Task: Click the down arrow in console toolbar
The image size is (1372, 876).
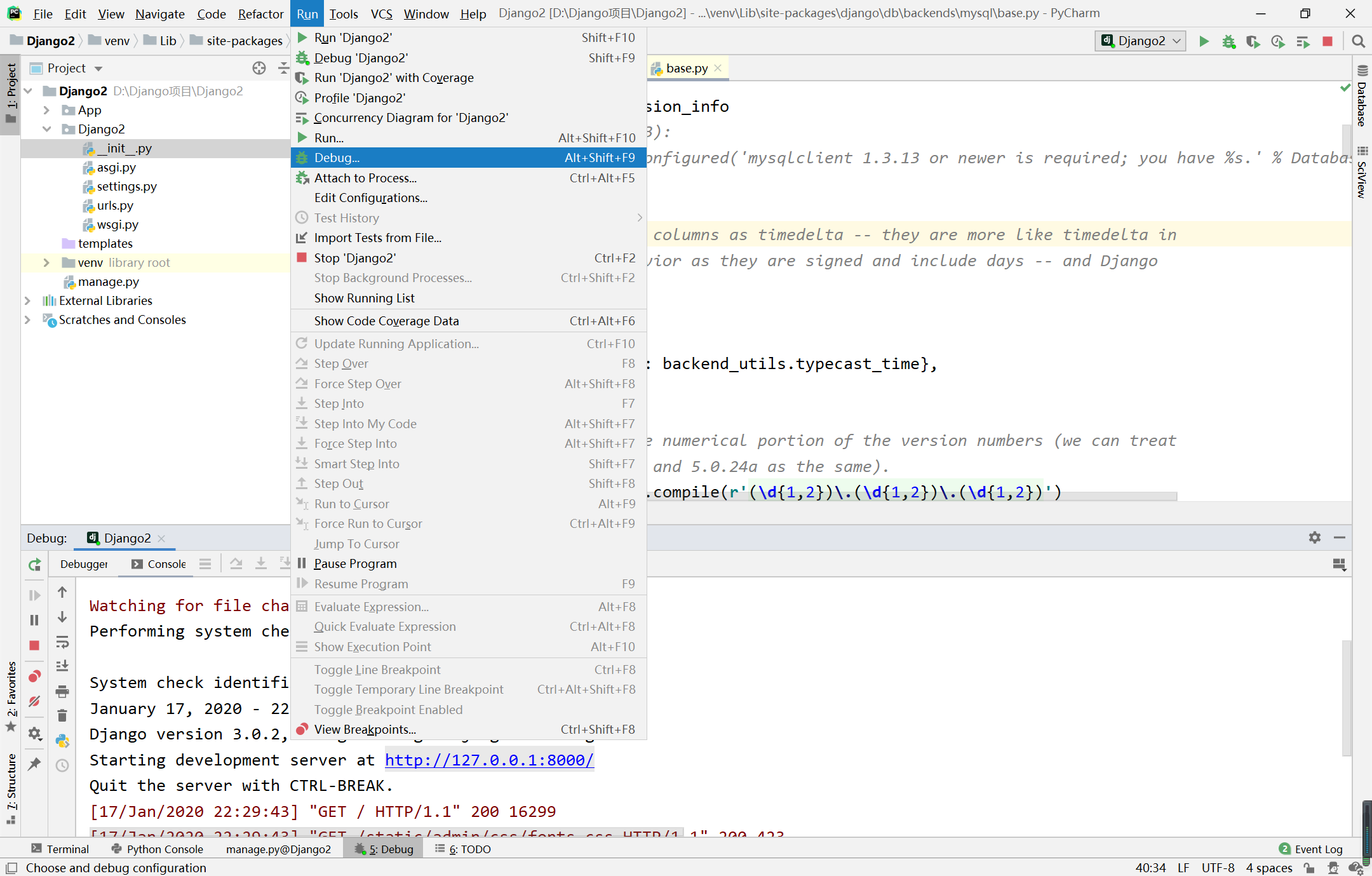Action: [x=62, y=617]
